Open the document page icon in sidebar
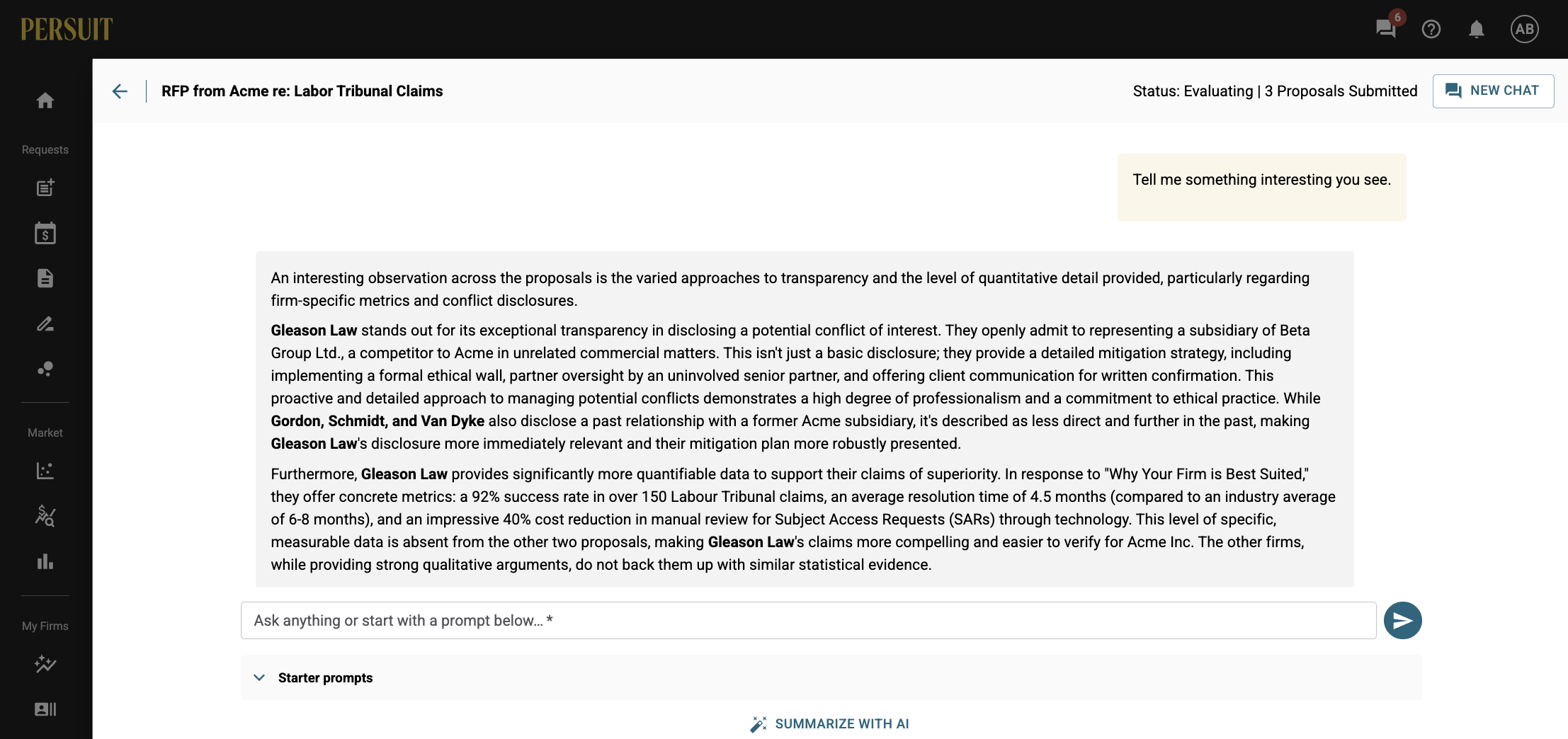 [x=45, y=278]
